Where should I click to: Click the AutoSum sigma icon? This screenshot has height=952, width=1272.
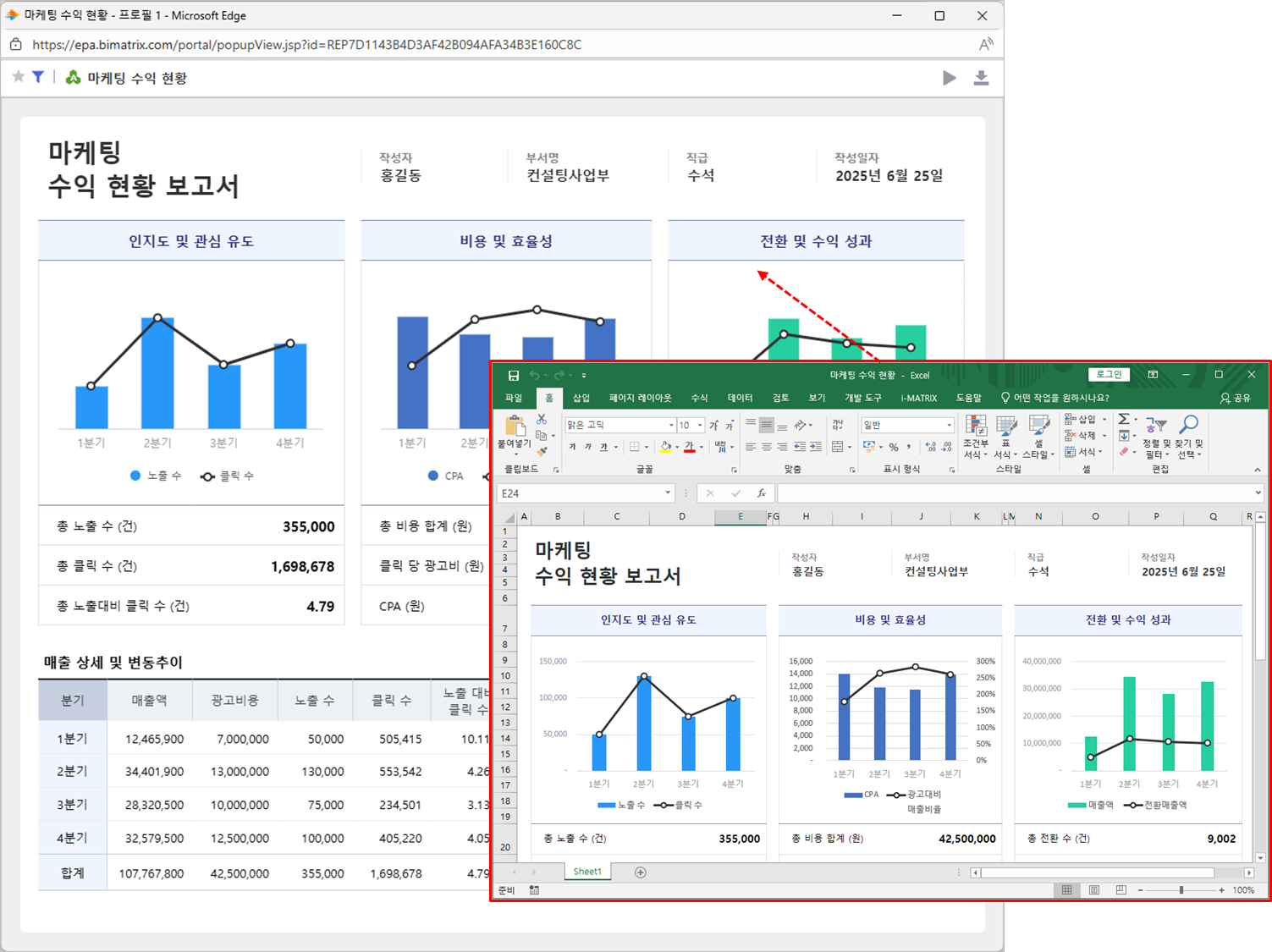1124,420
